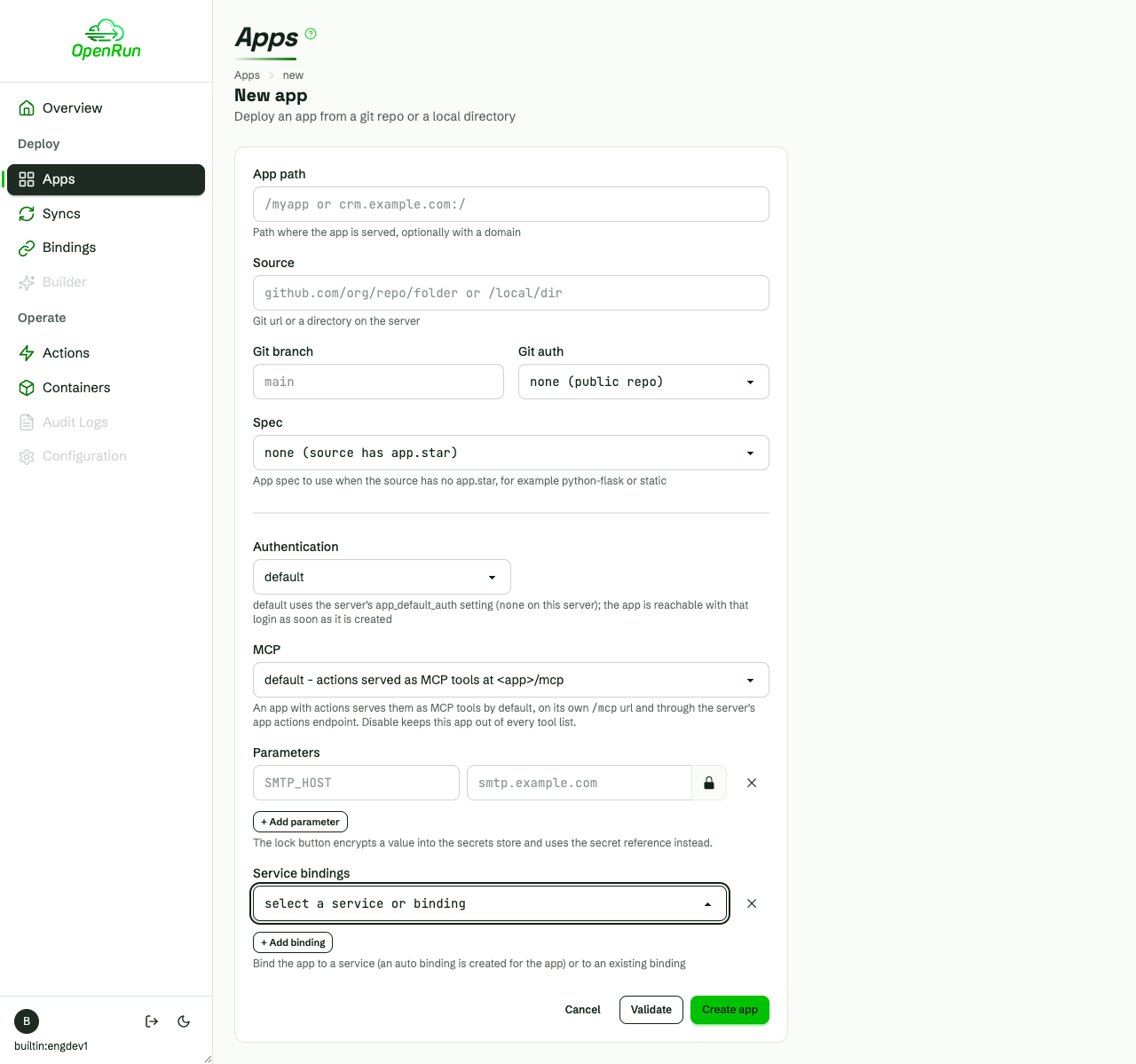Screen dimensions: 1136x1064
Task: Click the user avatar B
Action: (27, 1021)
